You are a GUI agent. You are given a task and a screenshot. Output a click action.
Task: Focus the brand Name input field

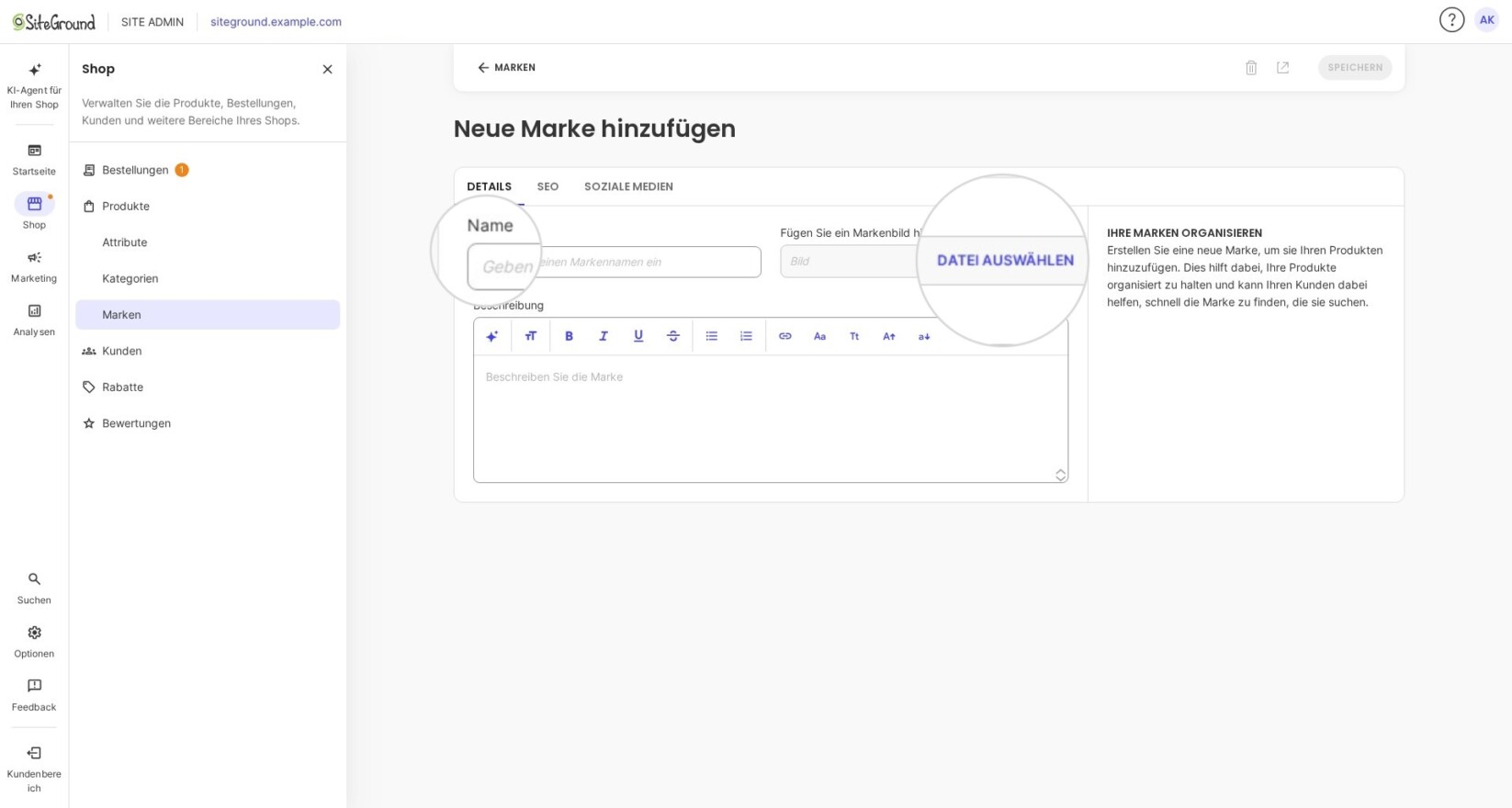point(615,262)
